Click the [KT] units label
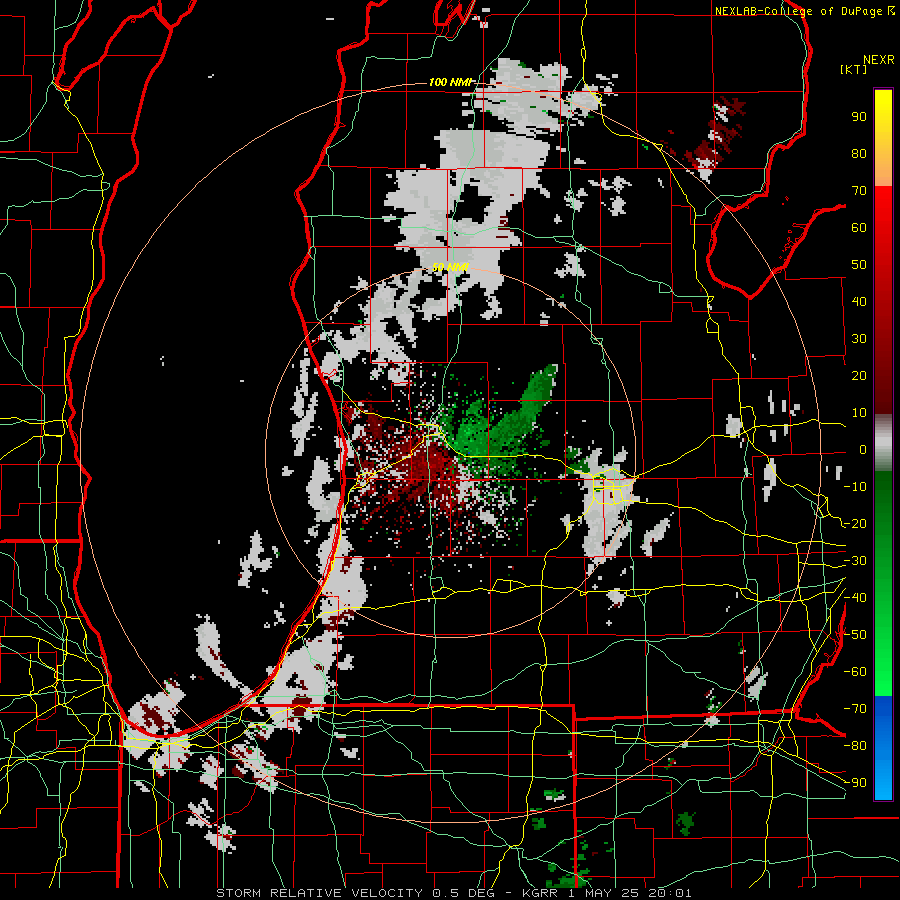 coord(854,69)
